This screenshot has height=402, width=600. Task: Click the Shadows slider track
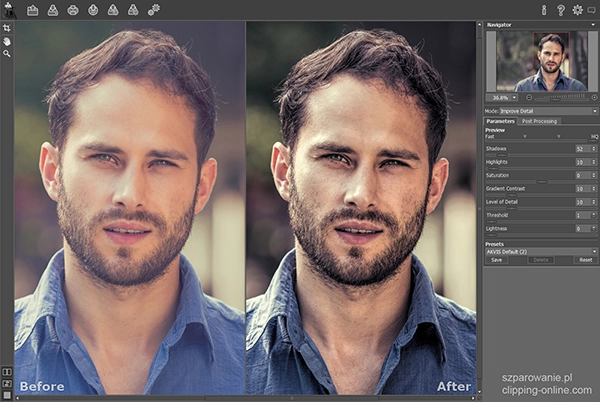click(x=528, y=154)
